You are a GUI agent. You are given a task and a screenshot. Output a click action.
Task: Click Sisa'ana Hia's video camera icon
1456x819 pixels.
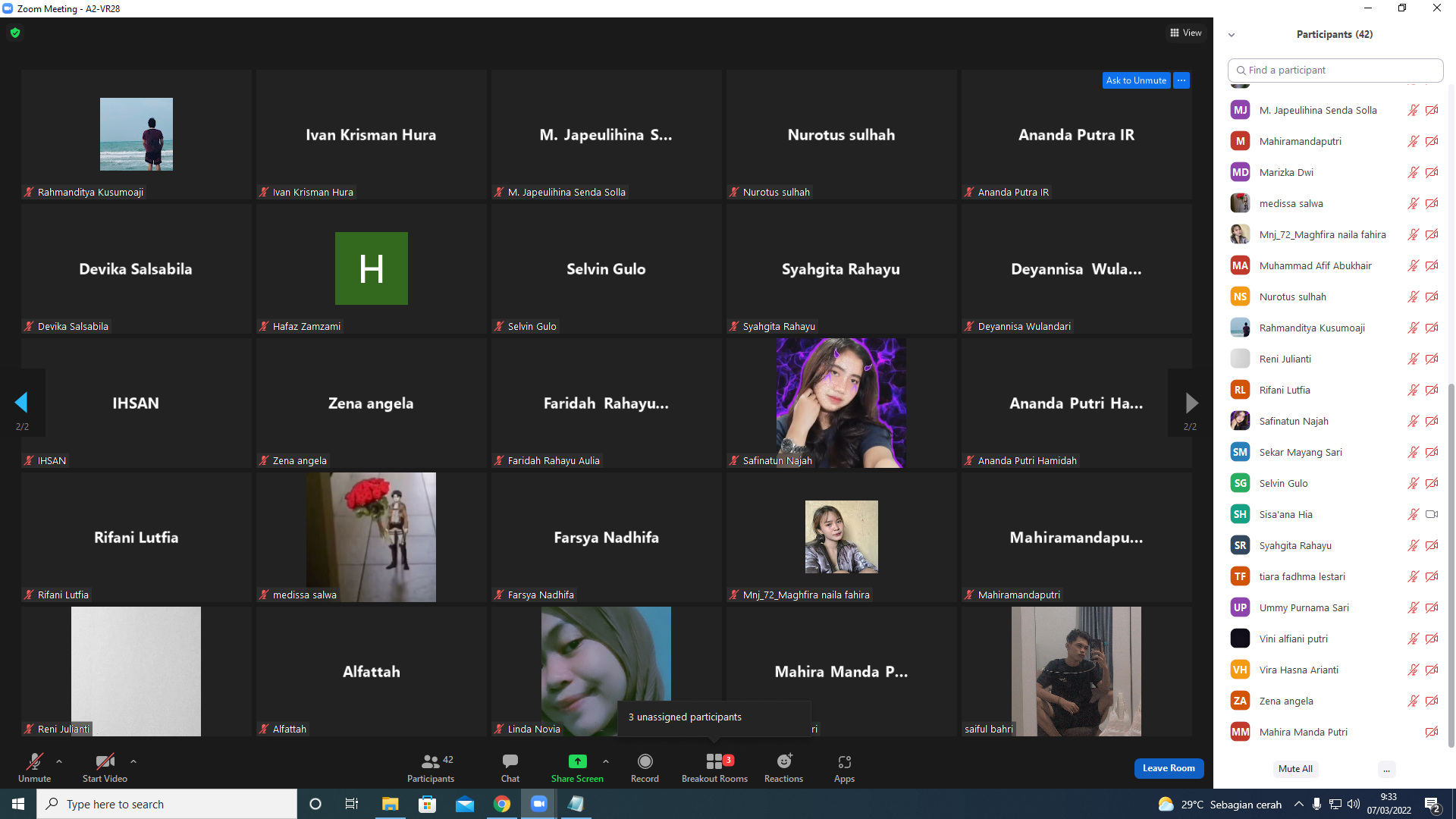pyautogui.click(x=1432, y=514)
